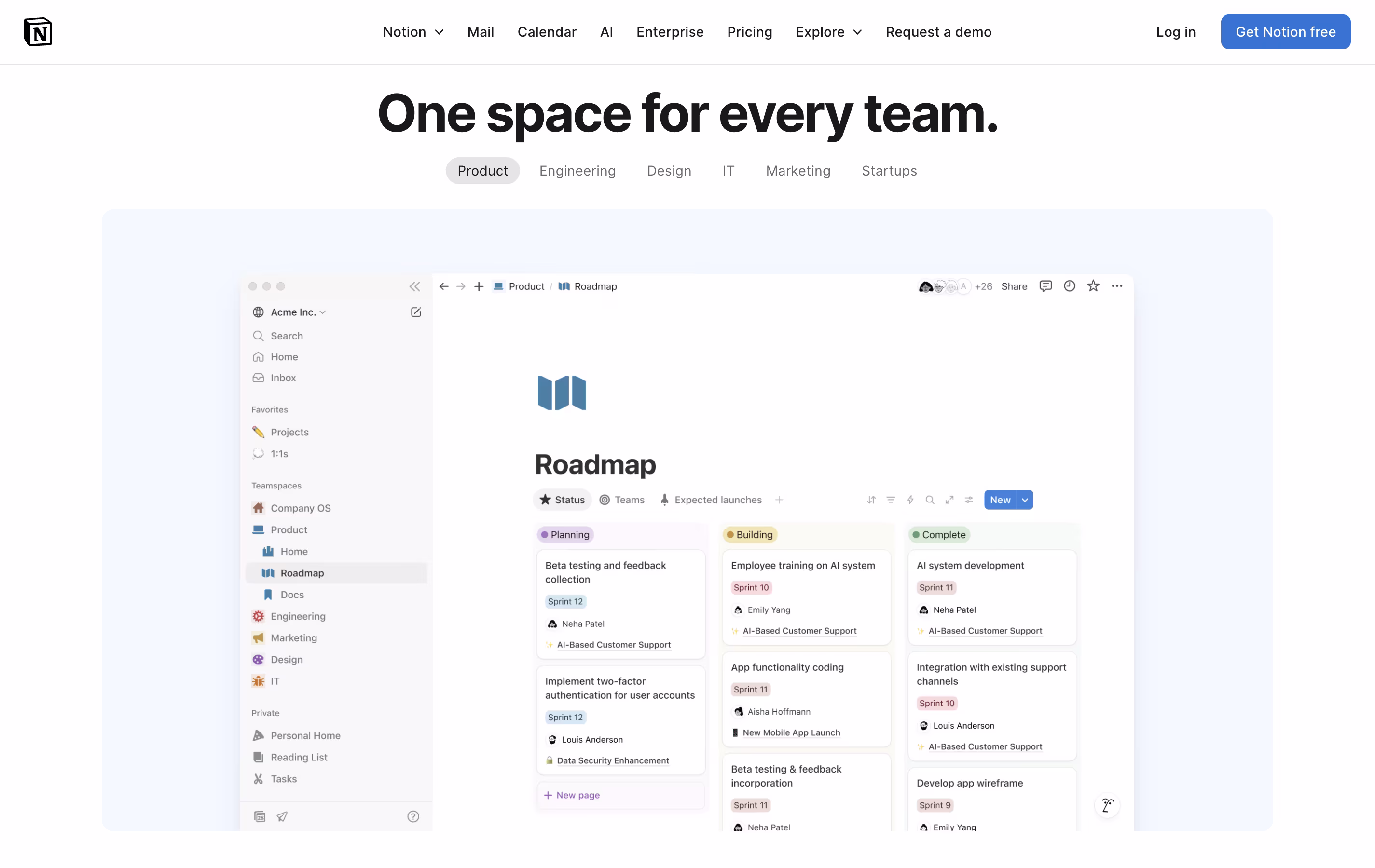The width and height of the screenshot is (1375, 868).
Task: Open the calendar icon at sidebar bottom
Action: [x=260, y=816]
